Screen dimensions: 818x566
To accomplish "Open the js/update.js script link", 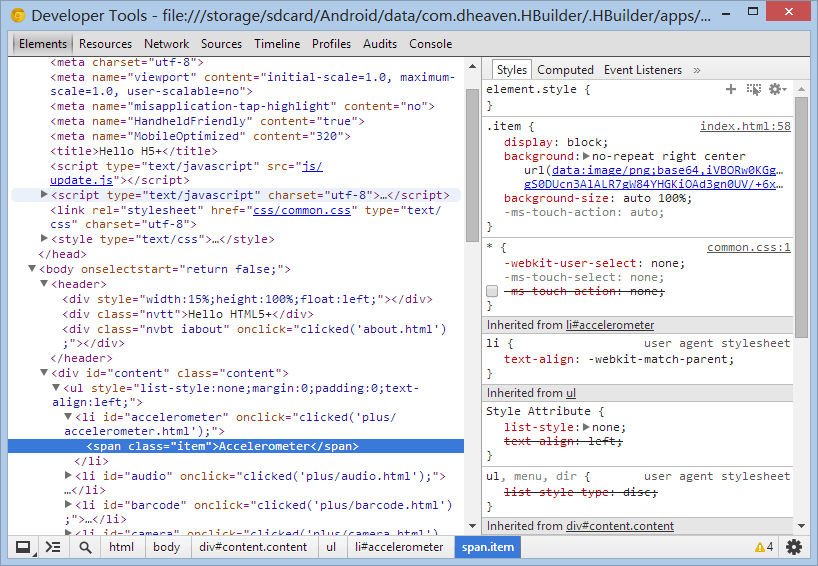I will [312, 166].
